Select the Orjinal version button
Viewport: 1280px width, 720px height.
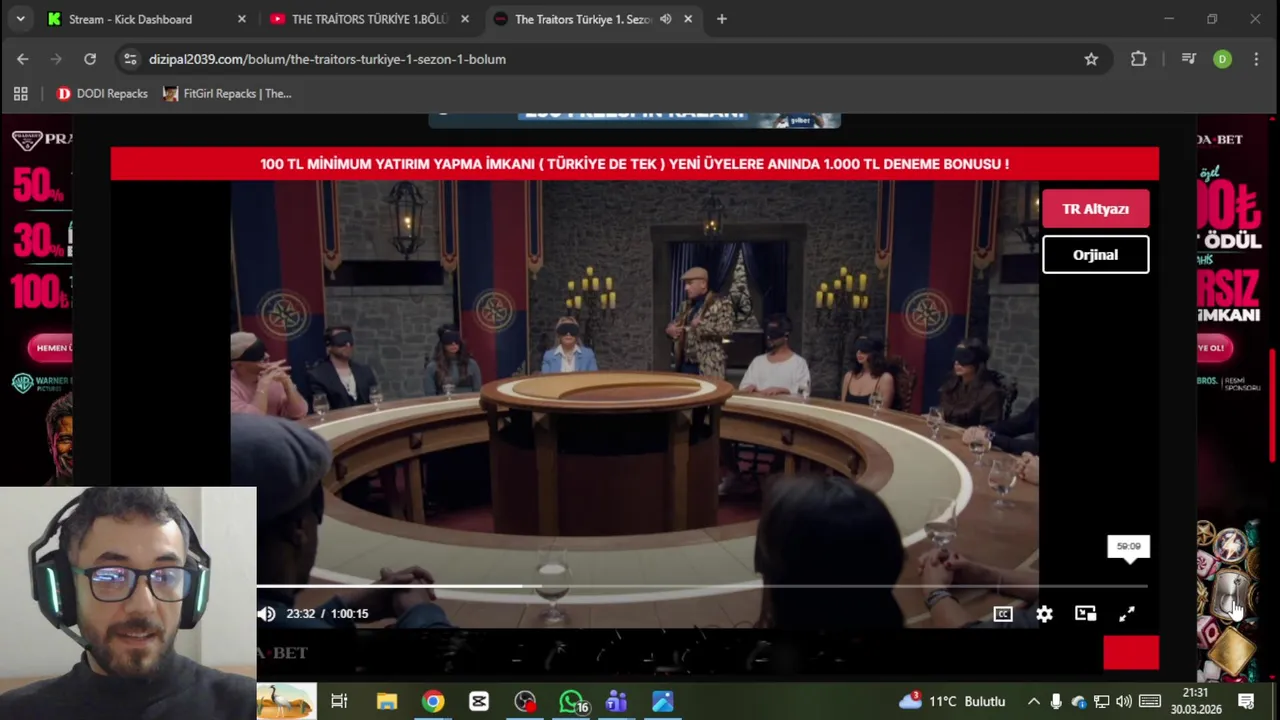1095,254
